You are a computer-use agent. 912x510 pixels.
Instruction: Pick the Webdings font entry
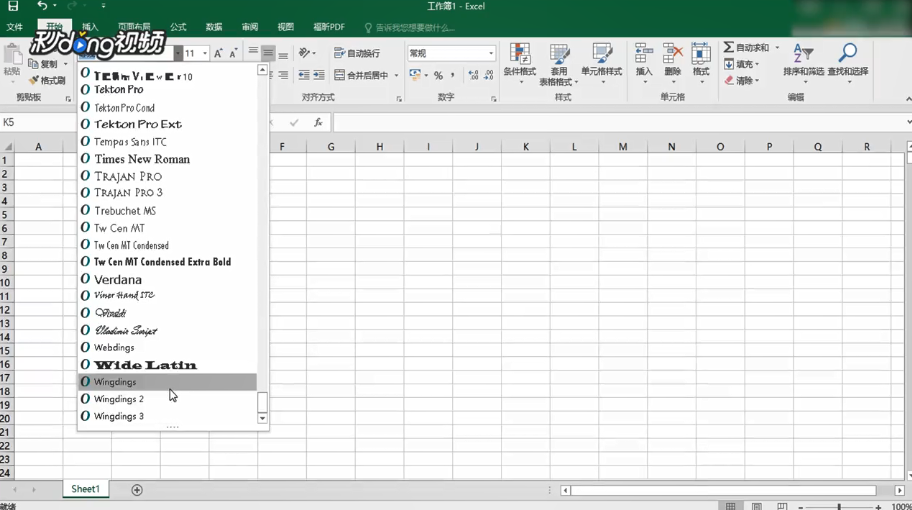tap(168, 348)
